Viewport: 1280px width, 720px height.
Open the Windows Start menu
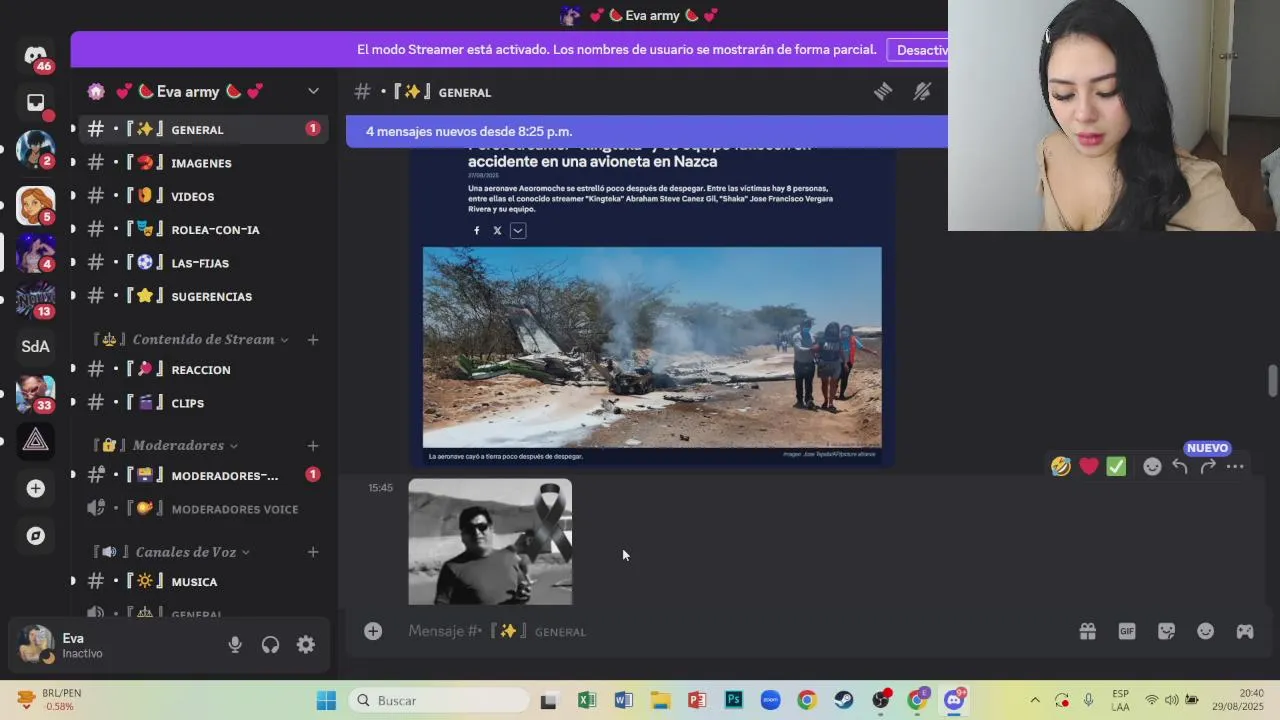point(326,700)
